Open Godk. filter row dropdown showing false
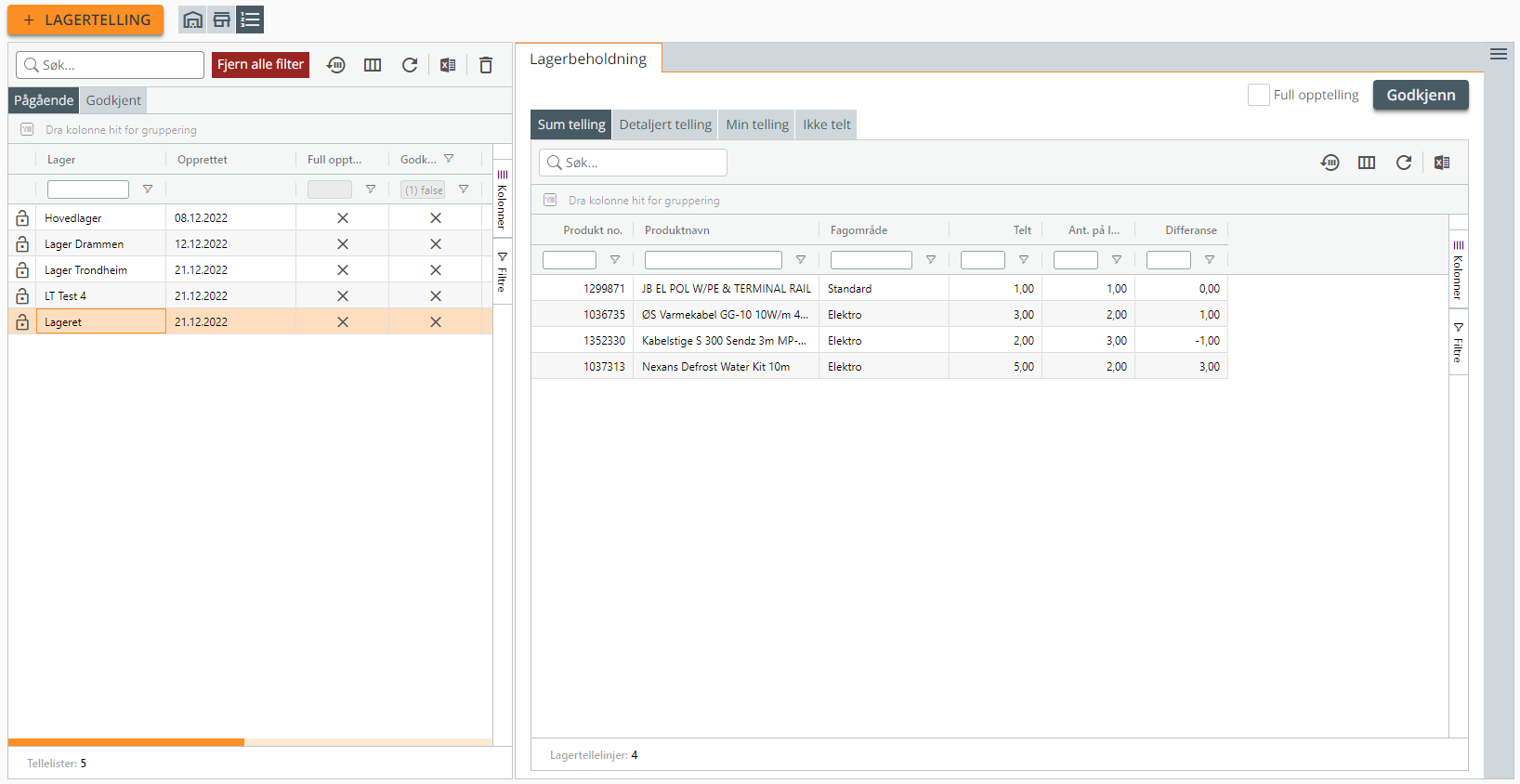Screen dimensions: 1520x784 463,189
